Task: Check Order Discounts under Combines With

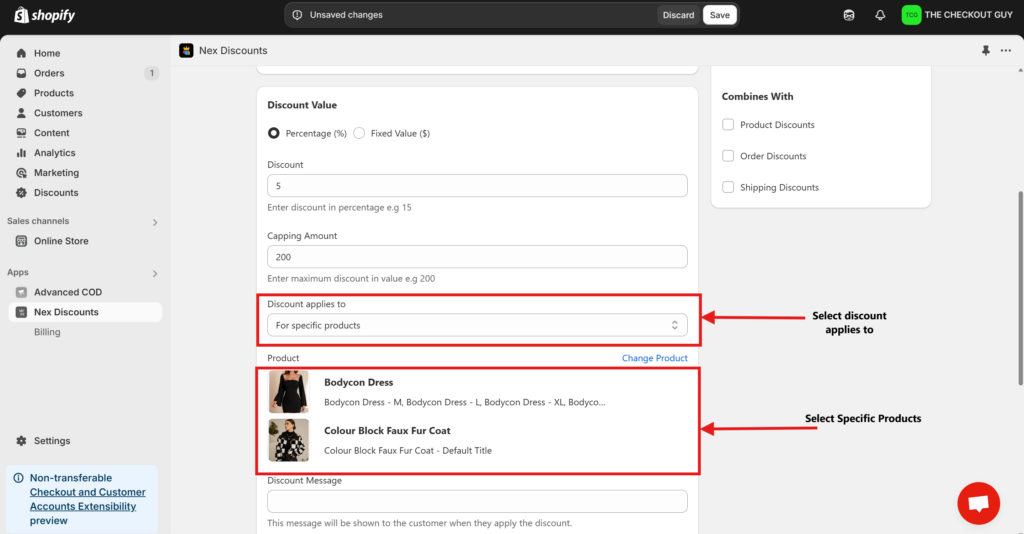Action: [x=728, y=156]
